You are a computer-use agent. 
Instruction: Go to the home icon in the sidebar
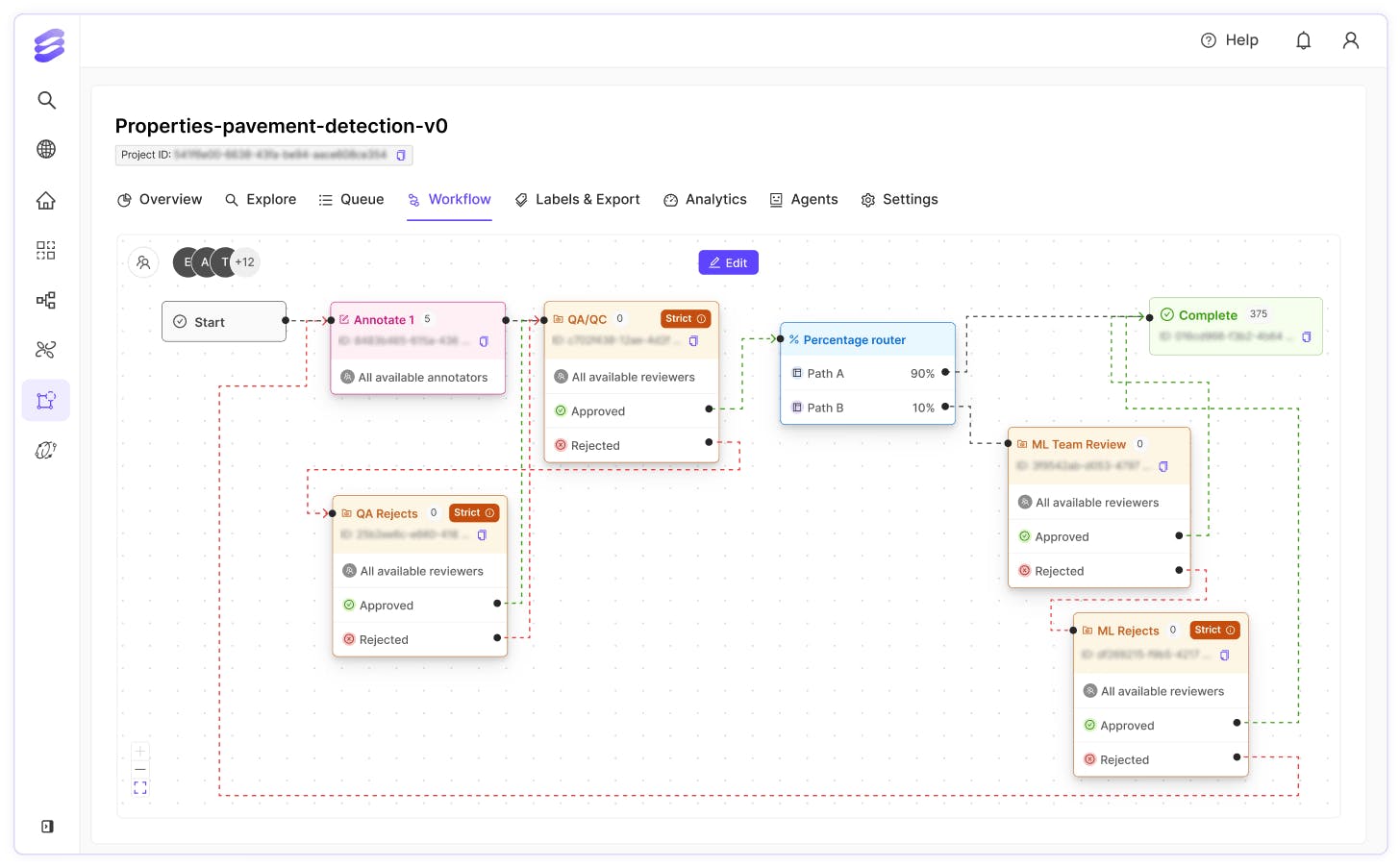pos(46,200)
